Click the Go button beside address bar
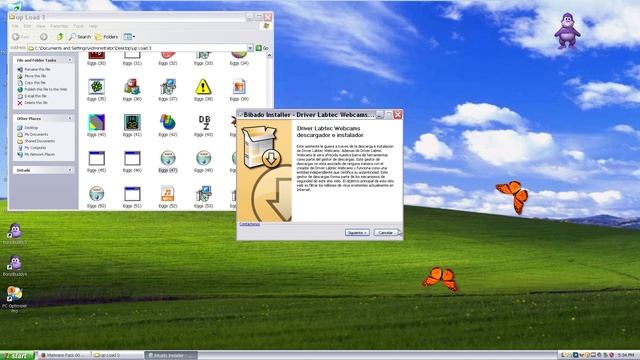 pos(262,48)
